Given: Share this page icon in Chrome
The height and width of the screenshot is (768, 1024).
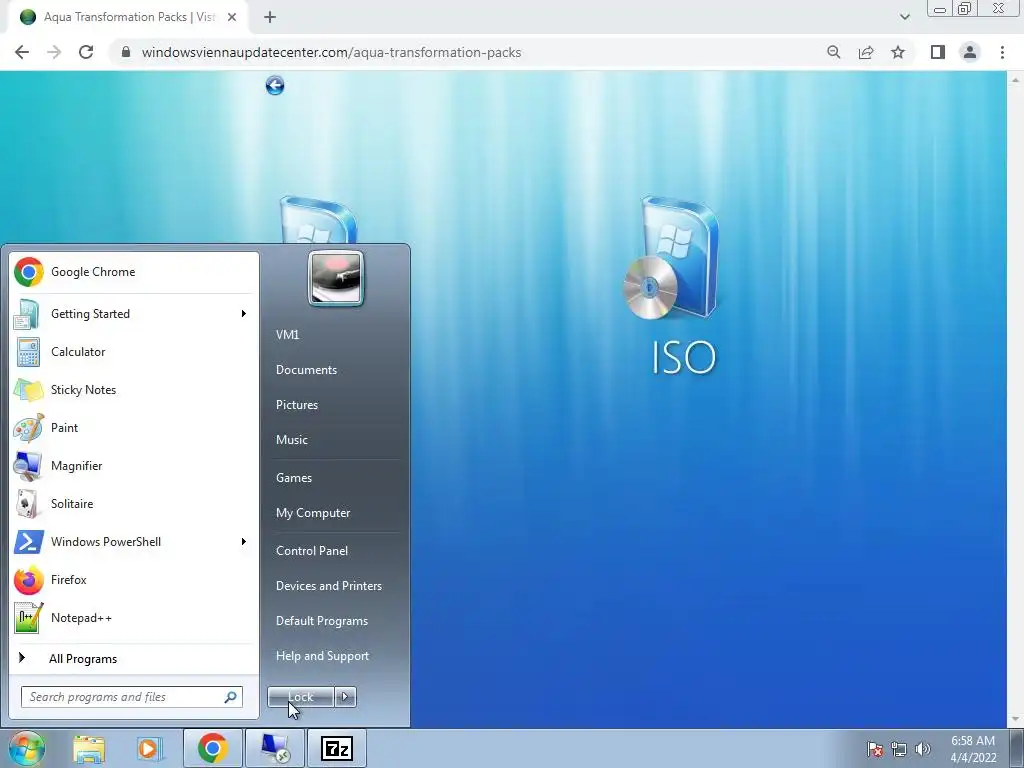Looking at the screenshot, I should (x=866, y=52).
